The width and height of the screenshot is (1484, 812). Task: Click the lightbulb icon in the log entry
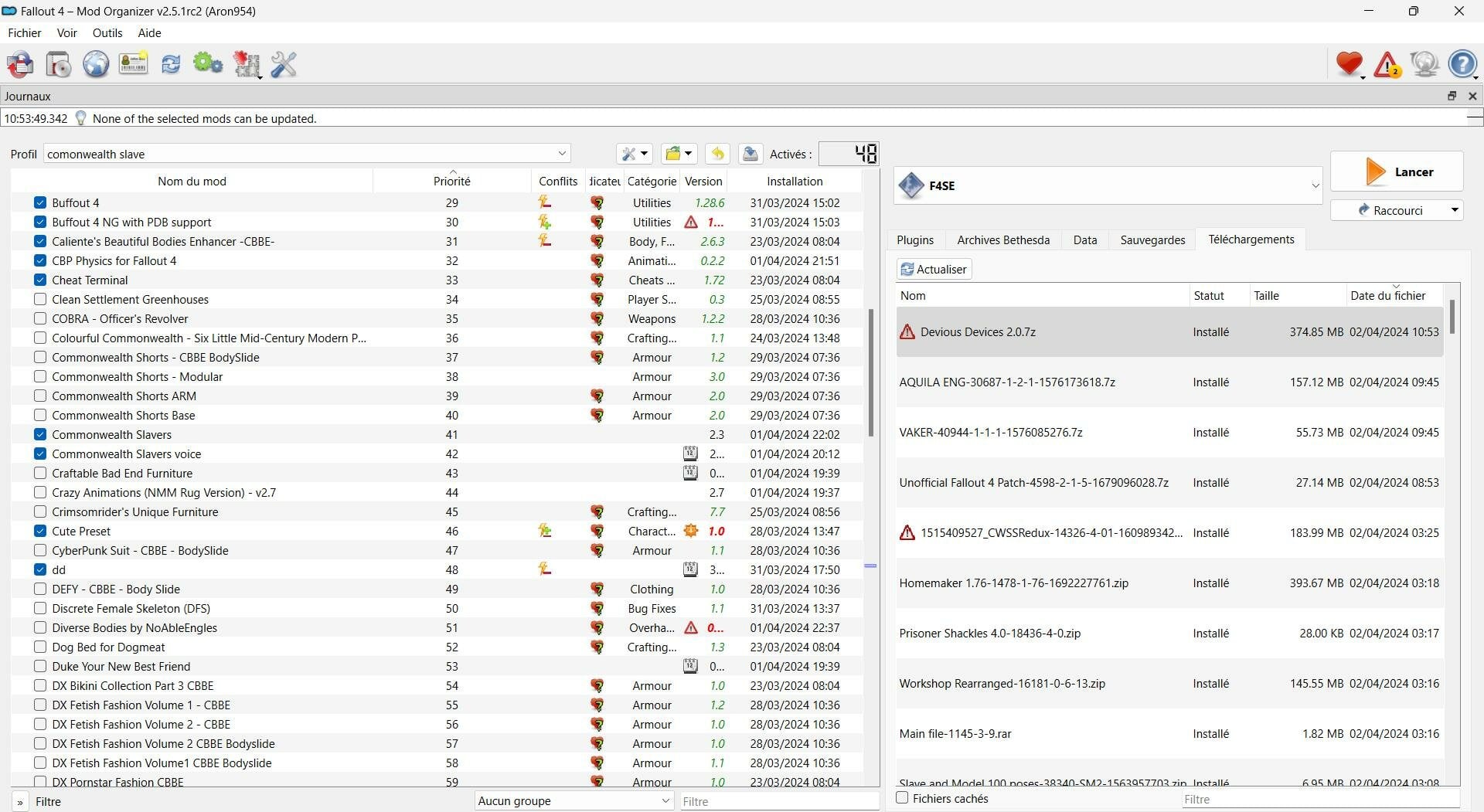[x=80, y=118]
